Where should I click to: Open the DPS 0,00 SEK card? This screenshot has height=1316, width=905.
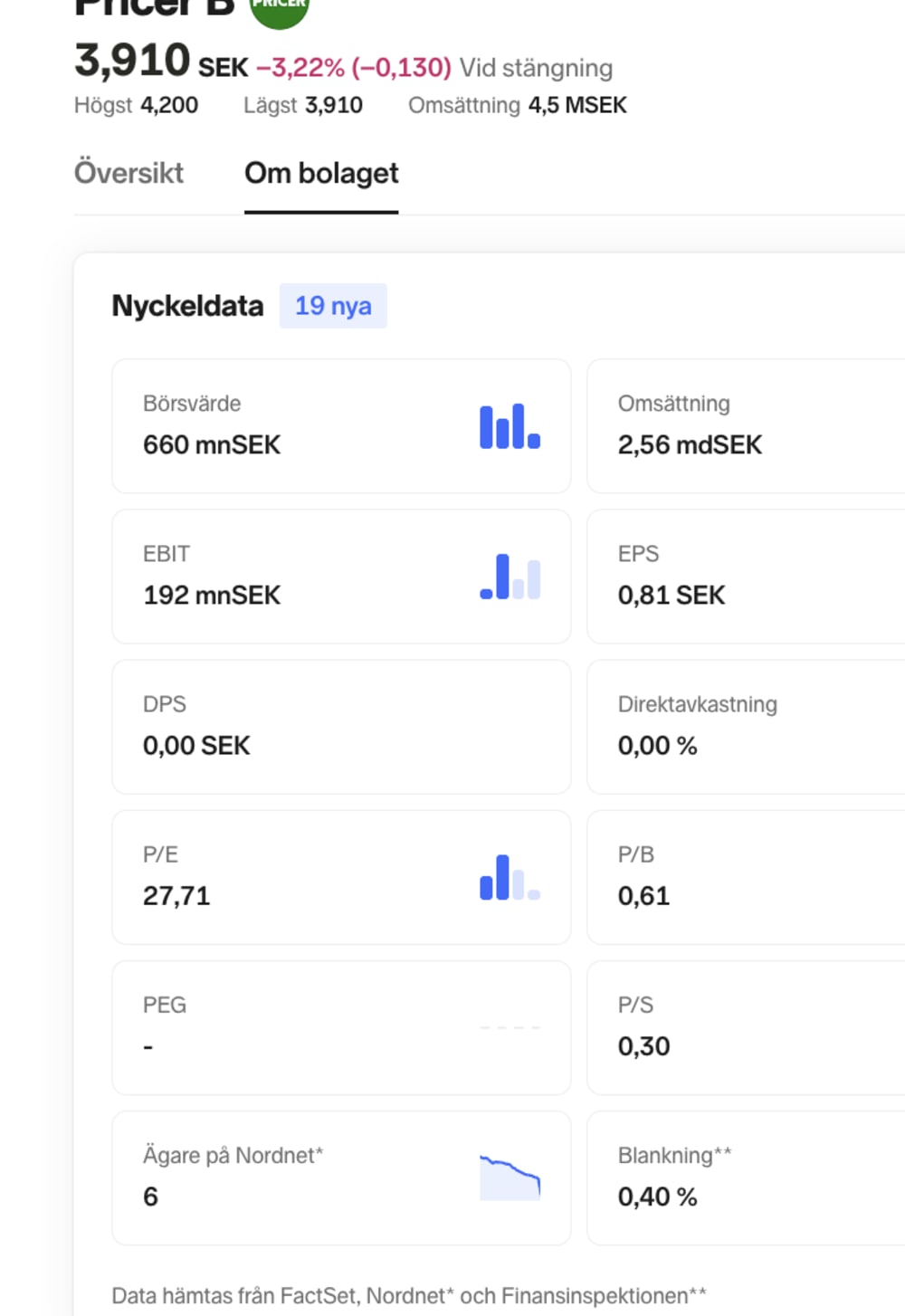coord(341,727)
